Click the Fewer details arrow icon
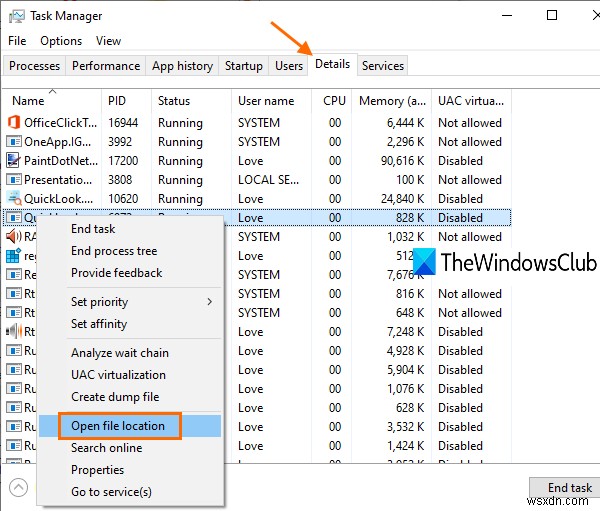 [18, 488]
